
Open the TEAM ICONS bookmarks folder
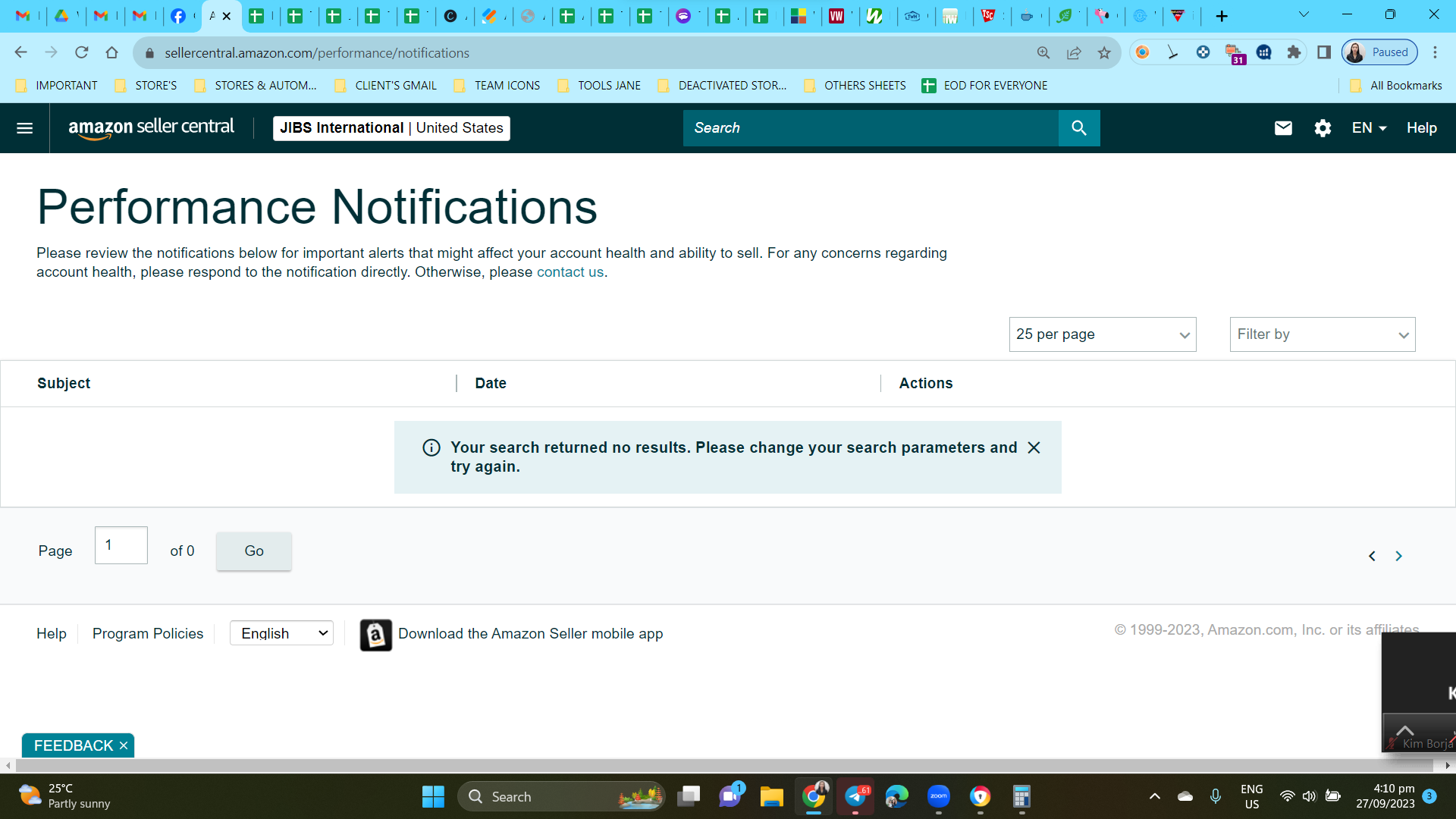coord(497,86)
